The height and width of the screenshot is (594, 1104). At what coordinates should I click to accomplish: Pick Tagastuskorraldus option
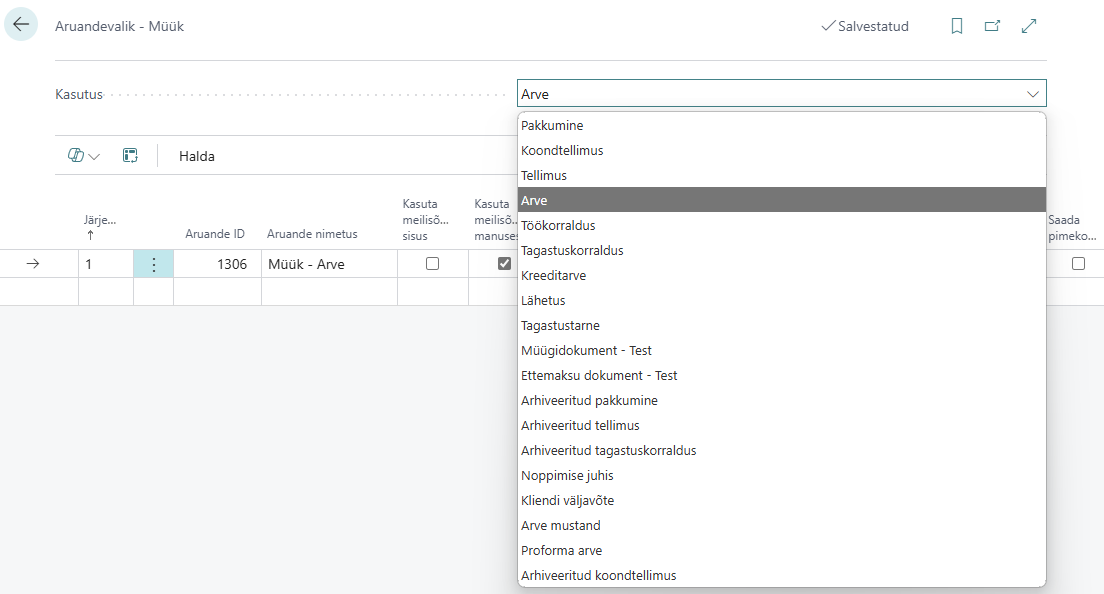[x=782, y=251]
